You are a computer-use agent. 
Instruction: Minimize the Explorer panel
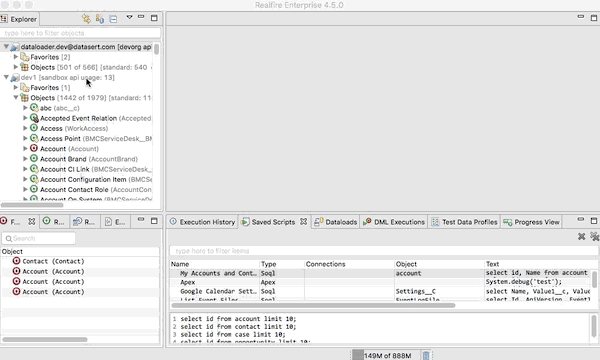tap(141, 17)
